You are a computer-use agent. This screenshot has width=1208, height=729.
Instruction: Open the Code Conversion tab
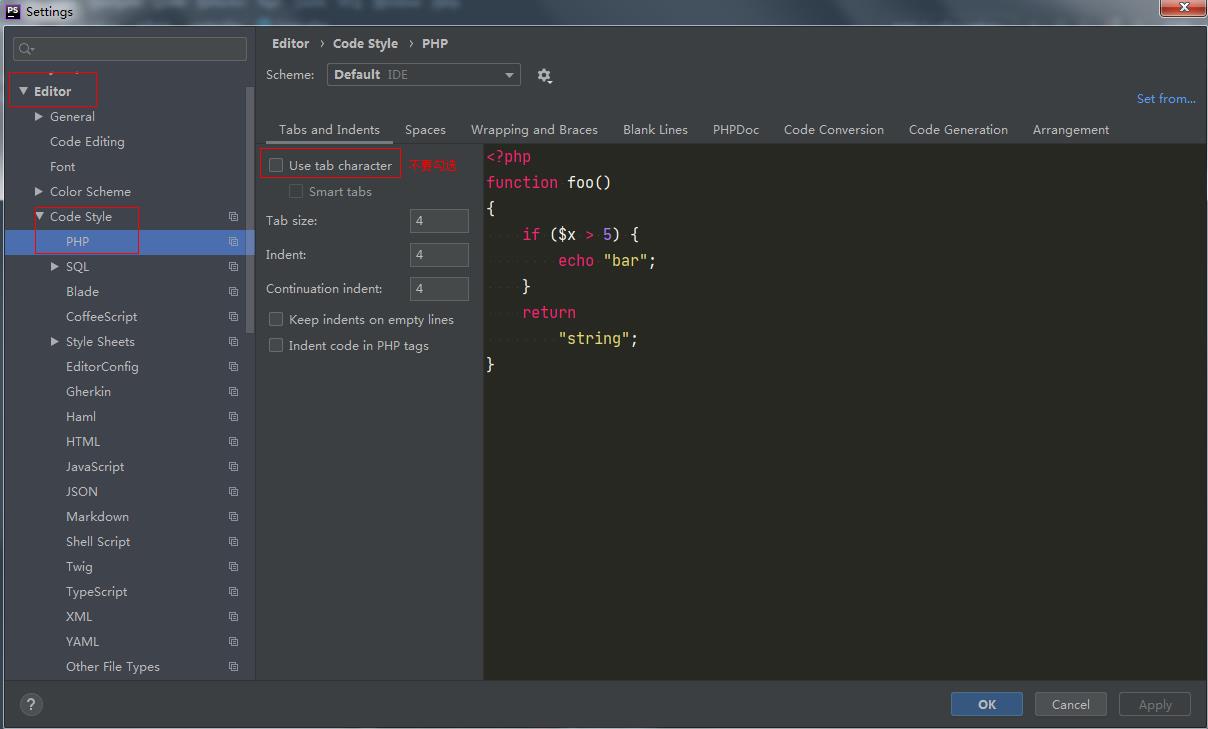click(x=834, y=130)
